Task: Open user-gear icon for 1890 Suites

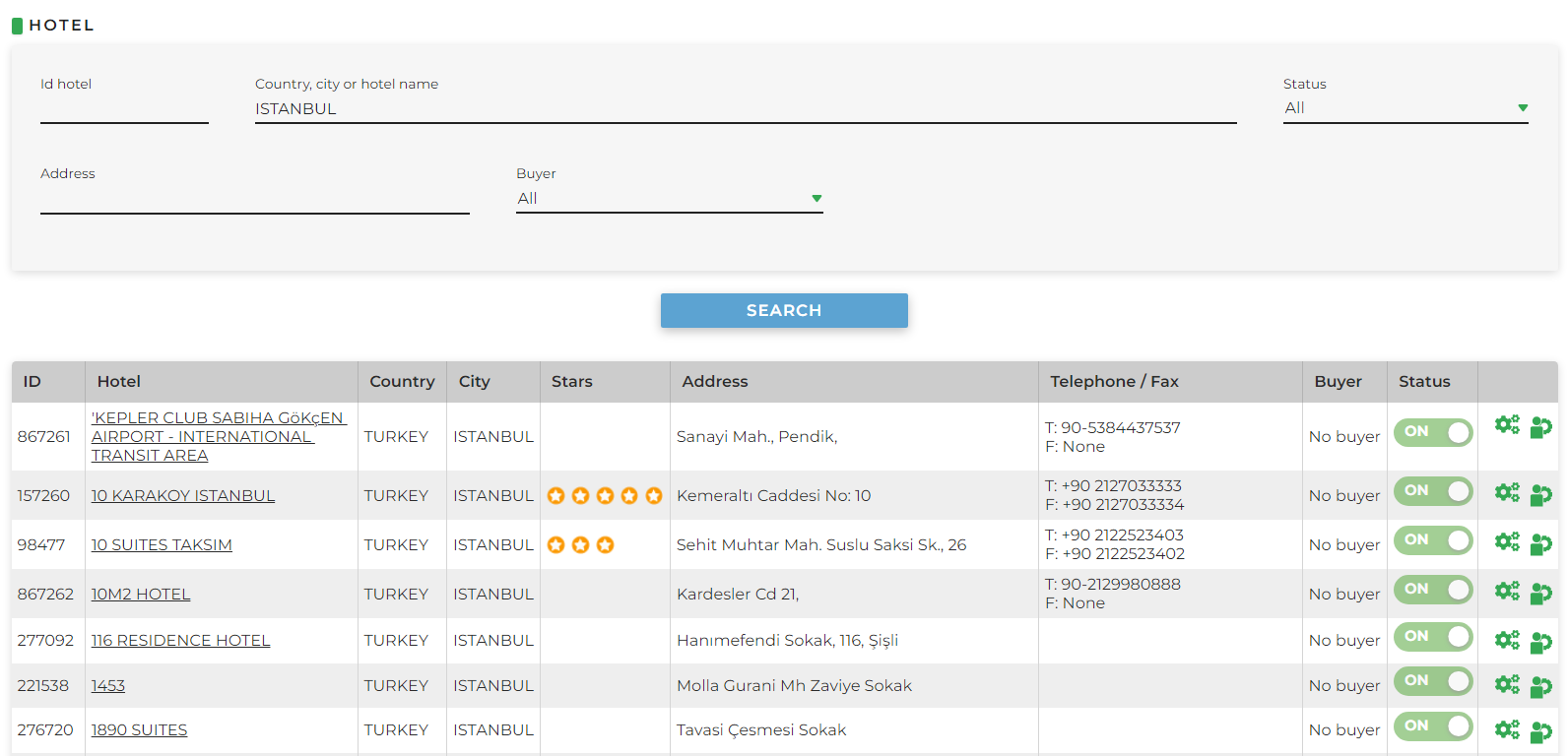Action: [1541, 732]
